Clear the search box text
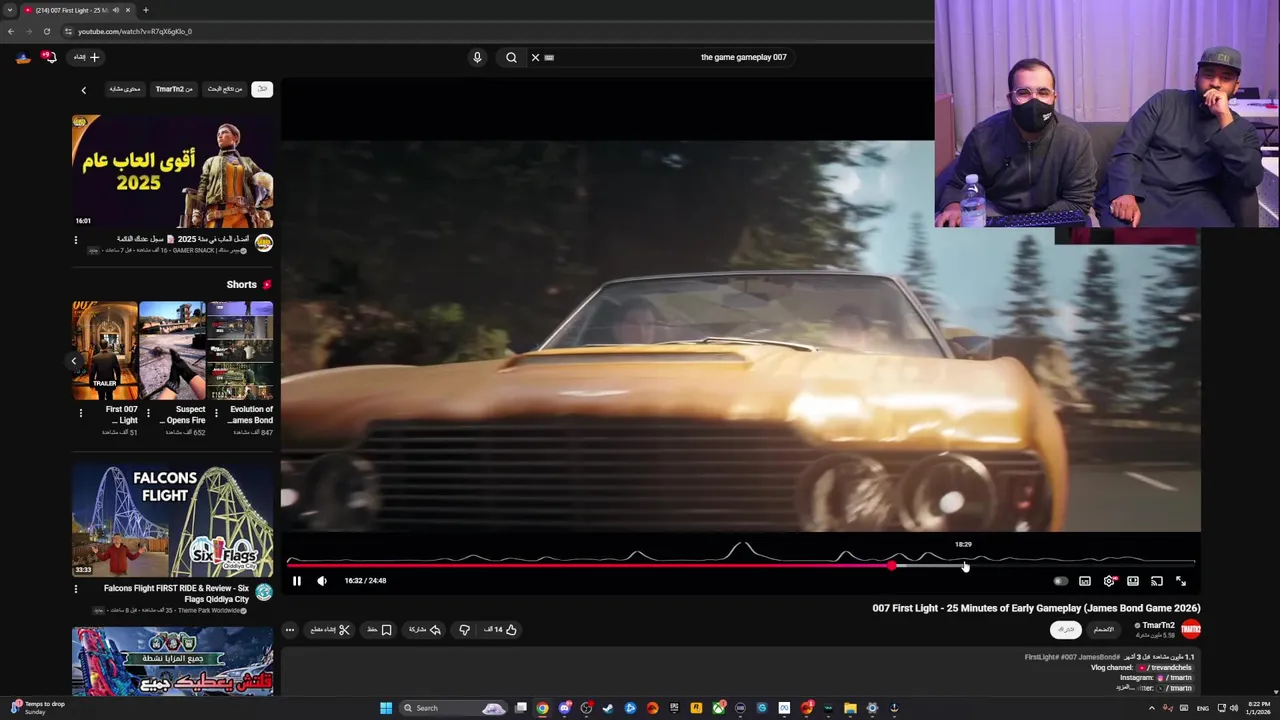 535,57
